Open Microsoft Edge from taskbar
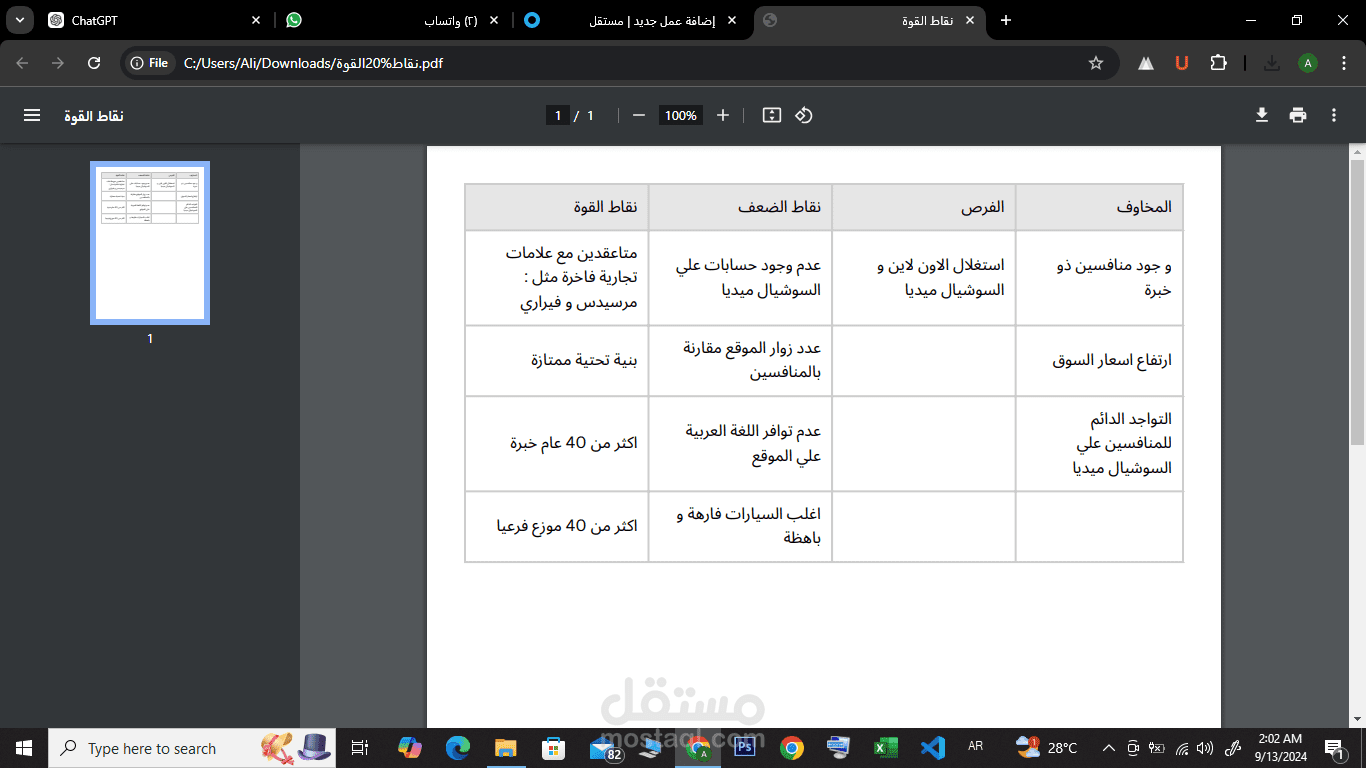The image size is (1366, 768). (458, 748)
